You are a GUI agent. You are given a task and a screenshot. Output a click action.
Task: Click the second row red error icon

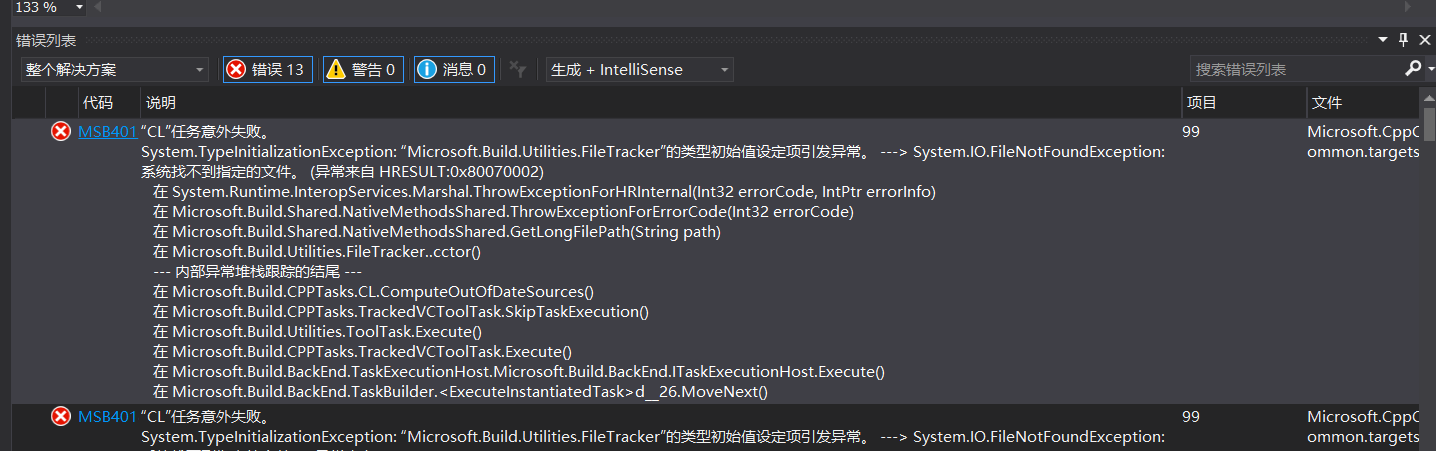[x=61, y=416]
